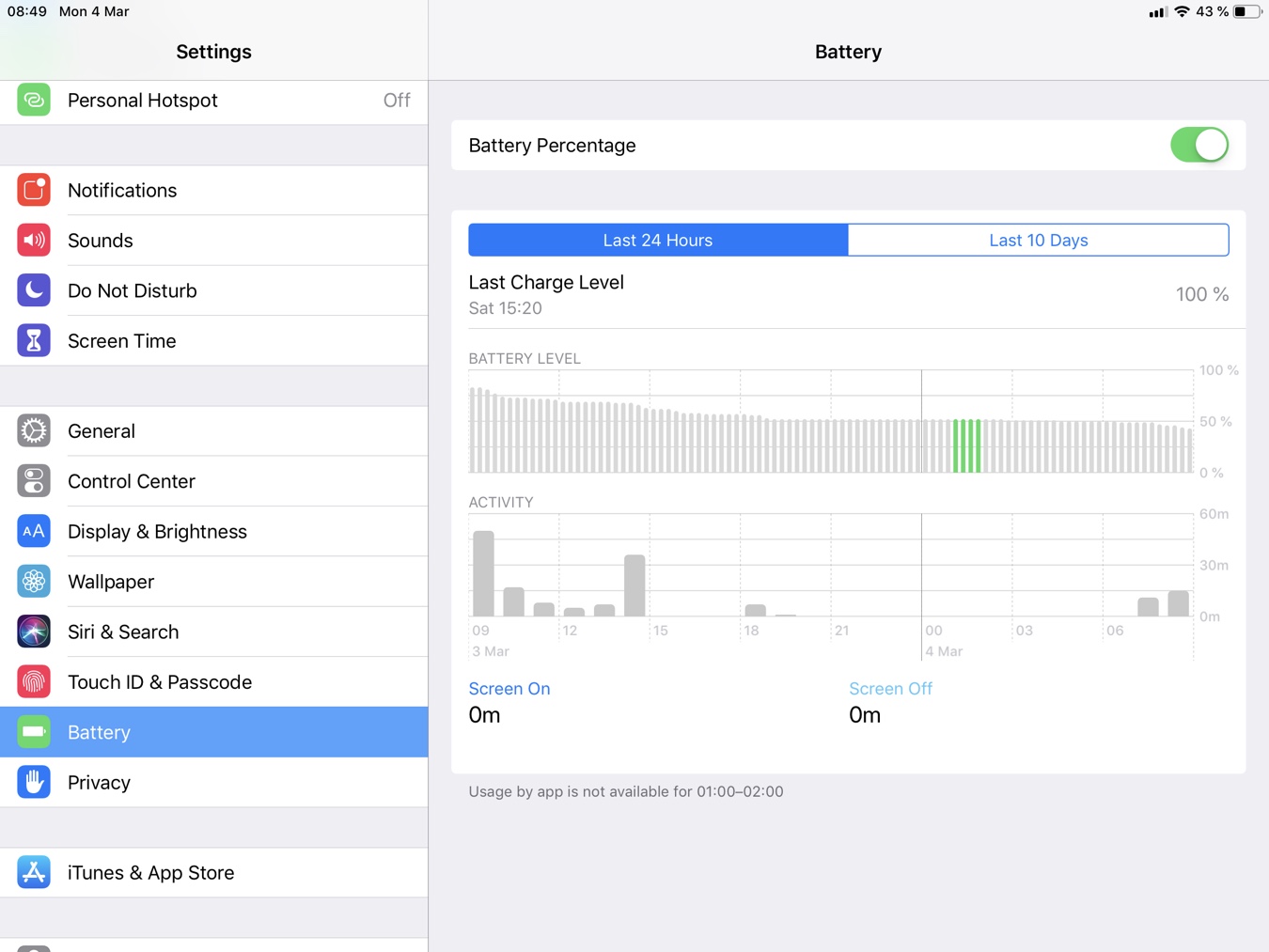This screenshot has width=1269, height=952.
Task: Tap the Do Not Disturb moon icon
Action: [x=34, y=290]
